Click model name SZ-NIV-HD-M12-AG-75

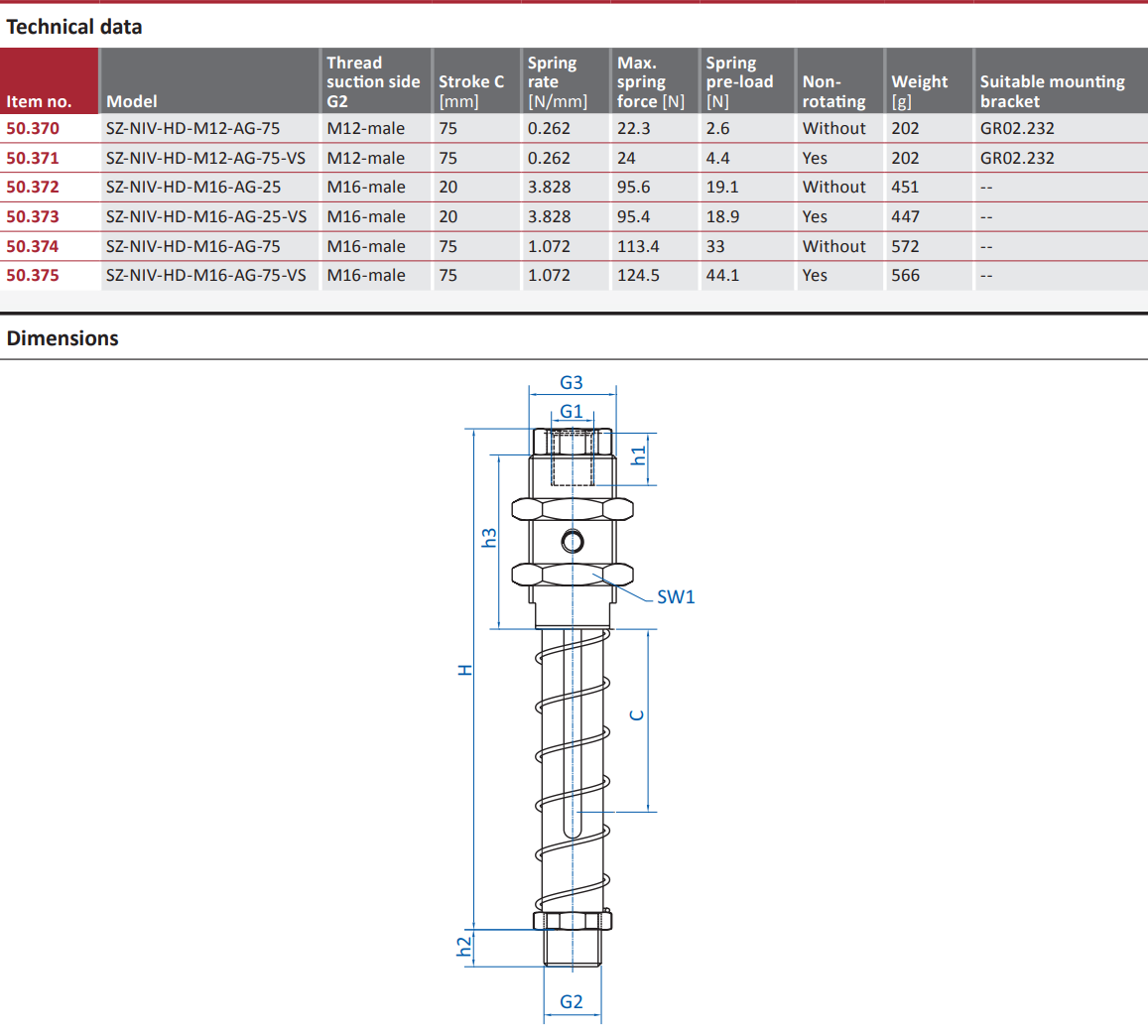[193, 129]
